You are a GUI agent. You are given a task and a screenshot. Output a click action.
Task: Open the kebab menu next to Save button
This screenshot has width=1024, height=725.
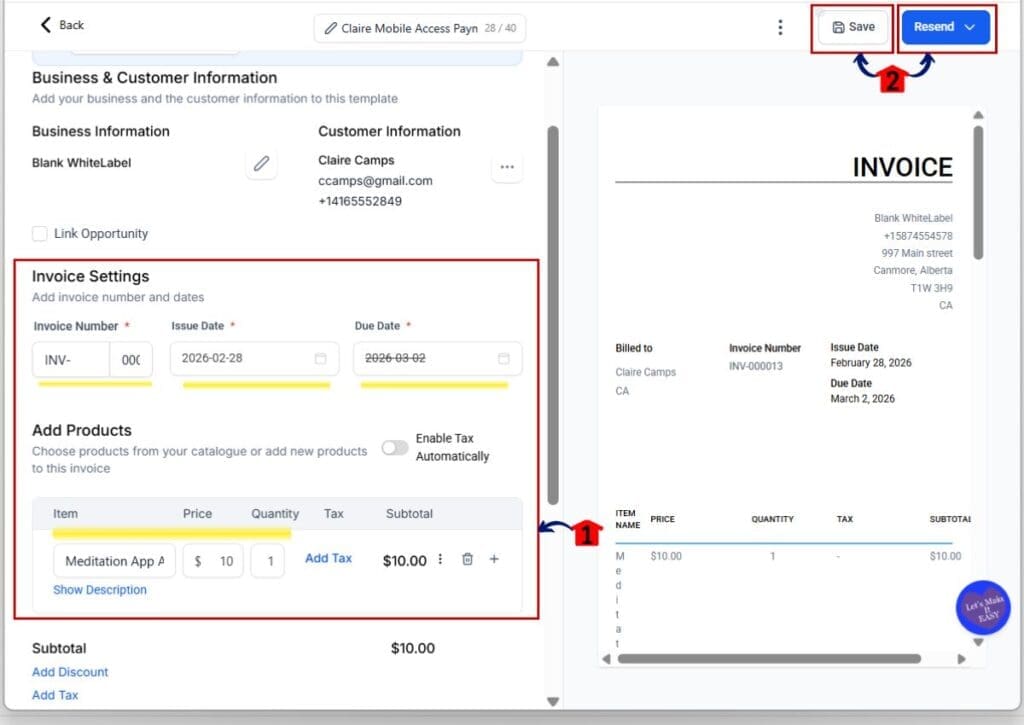781,27
